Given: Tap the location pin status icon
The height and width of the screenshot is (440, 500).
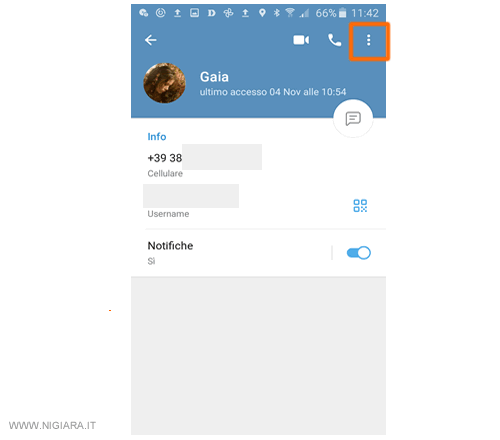Looking at the screenshot, I should 262,13.
